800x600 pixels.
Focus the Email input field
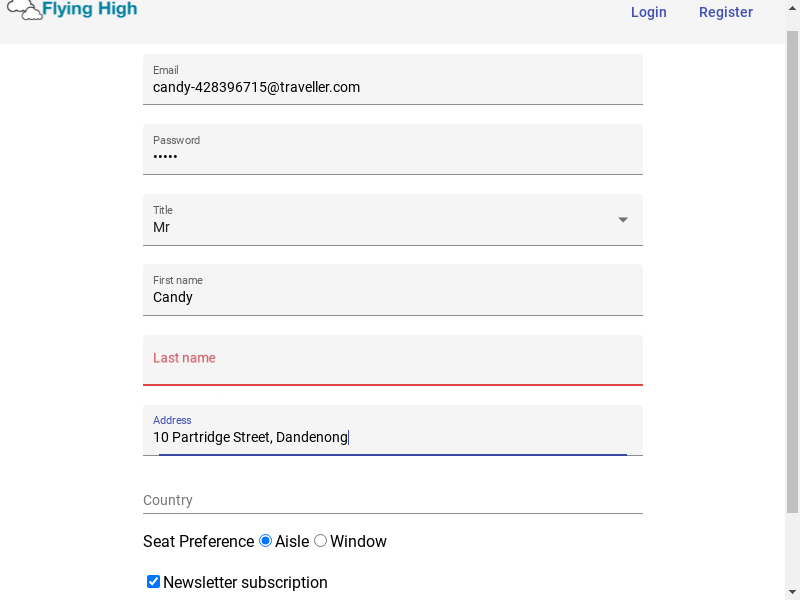[393, 80]
